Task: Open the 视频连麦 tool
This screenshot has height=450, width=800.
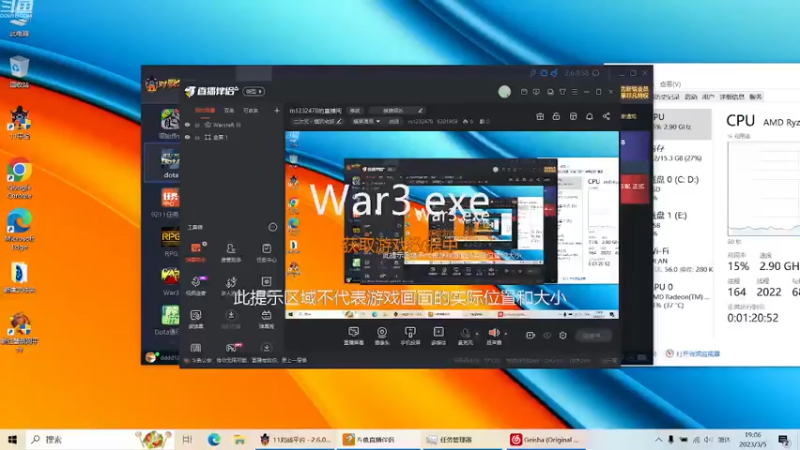Action: (x=195, y=286)
